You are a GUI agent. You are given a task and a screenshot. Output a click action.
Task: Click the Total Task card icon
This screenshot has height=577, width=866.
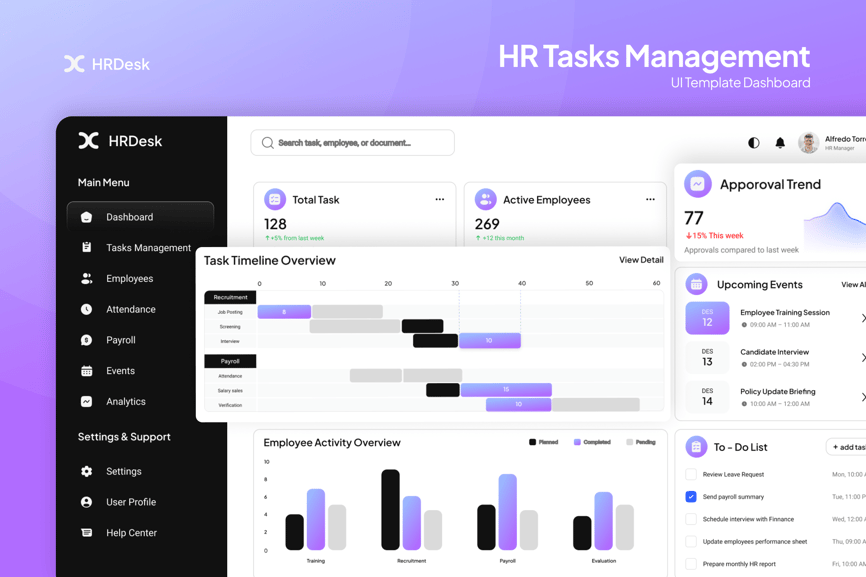tap(275, 200)
